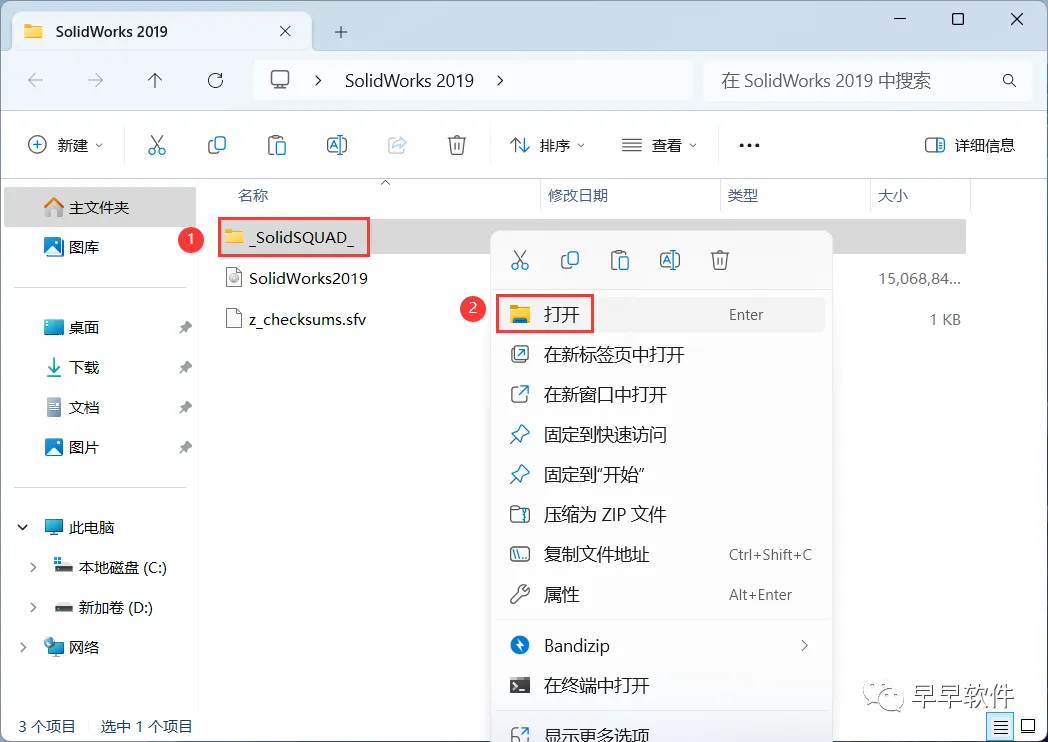Select the SolidWorks2019 file
Image resolution: width=1048 pixels, height=742 pixels.
coord(297,278)
